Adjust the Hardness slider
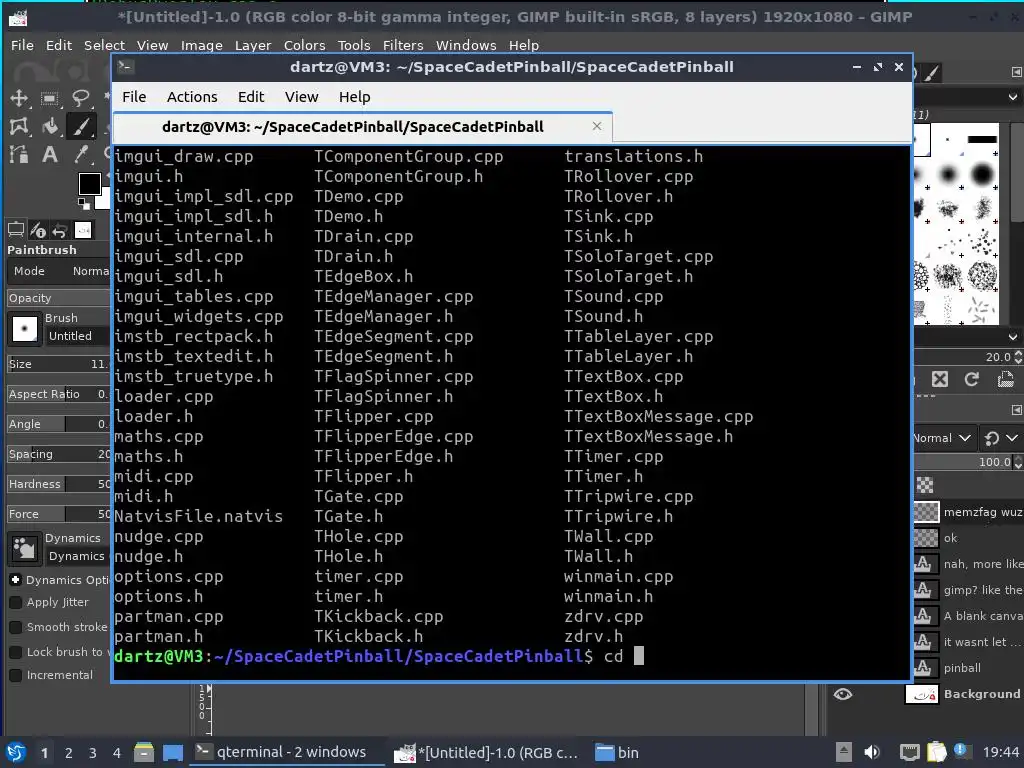The width and height of the screenshot is (1024, 768). (59, 484)
